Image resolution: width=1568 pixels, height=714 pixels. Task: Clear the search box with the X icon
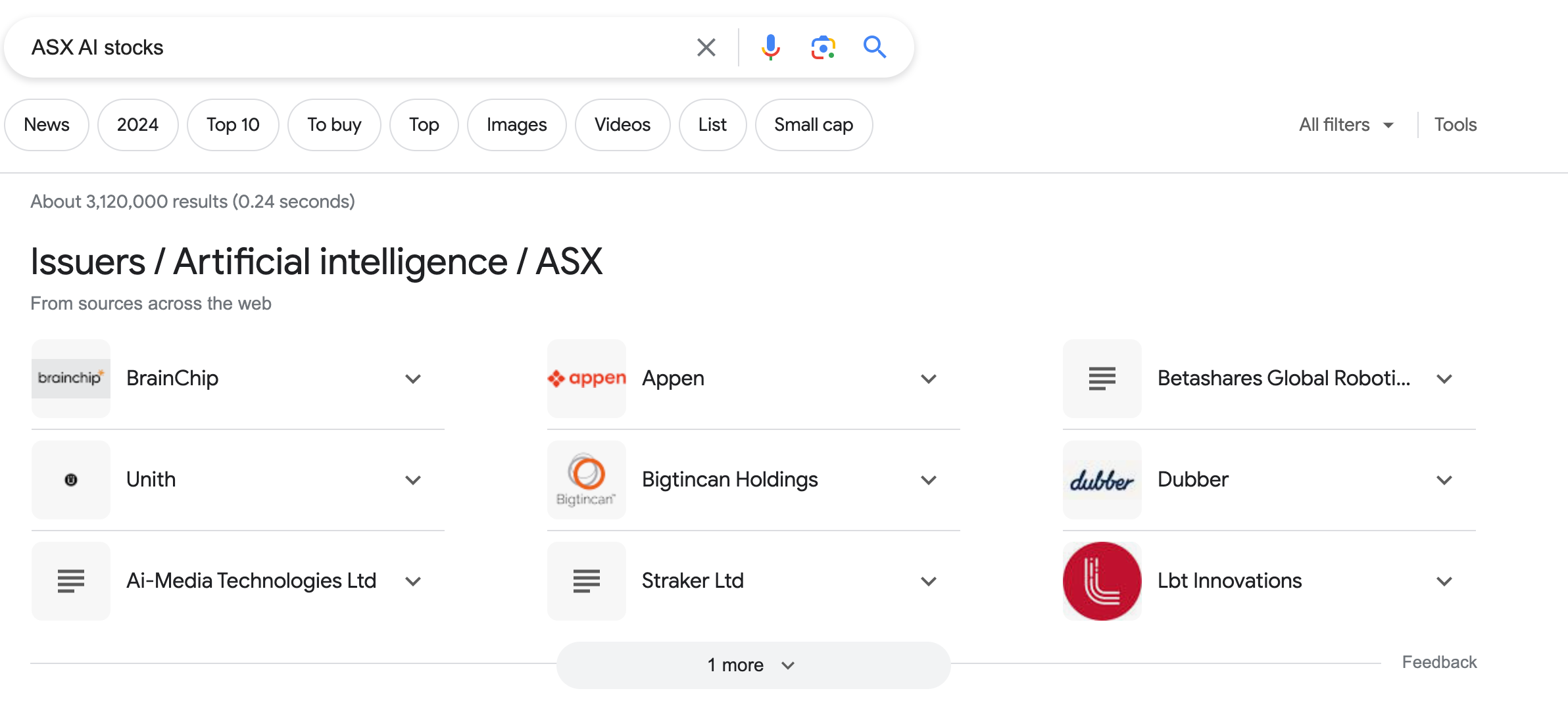(706, 47)
